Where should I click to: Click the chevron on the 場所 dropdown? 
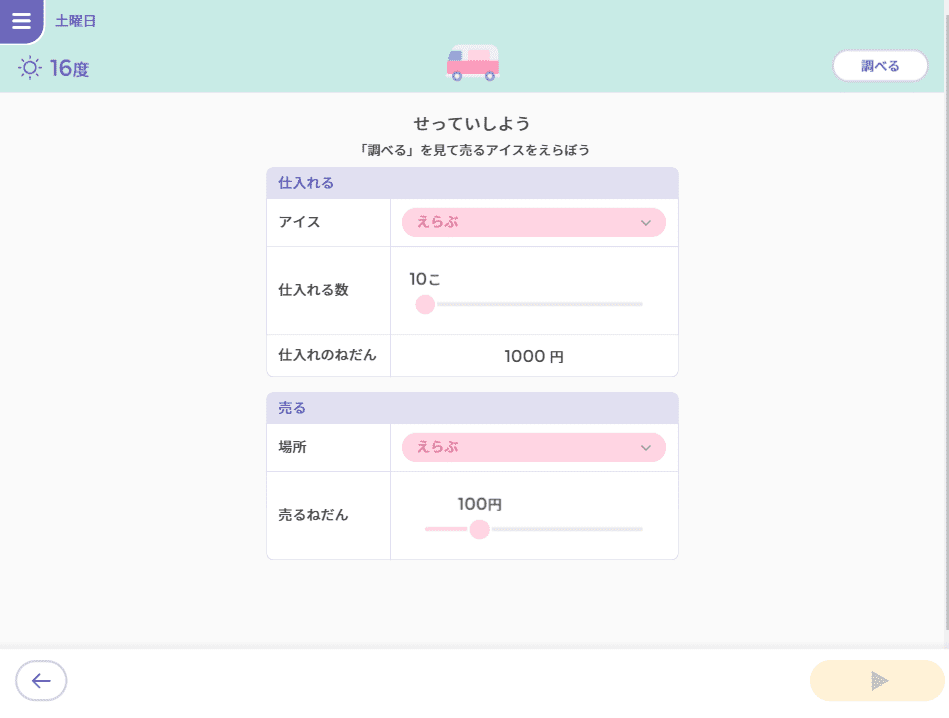(646, 448)
